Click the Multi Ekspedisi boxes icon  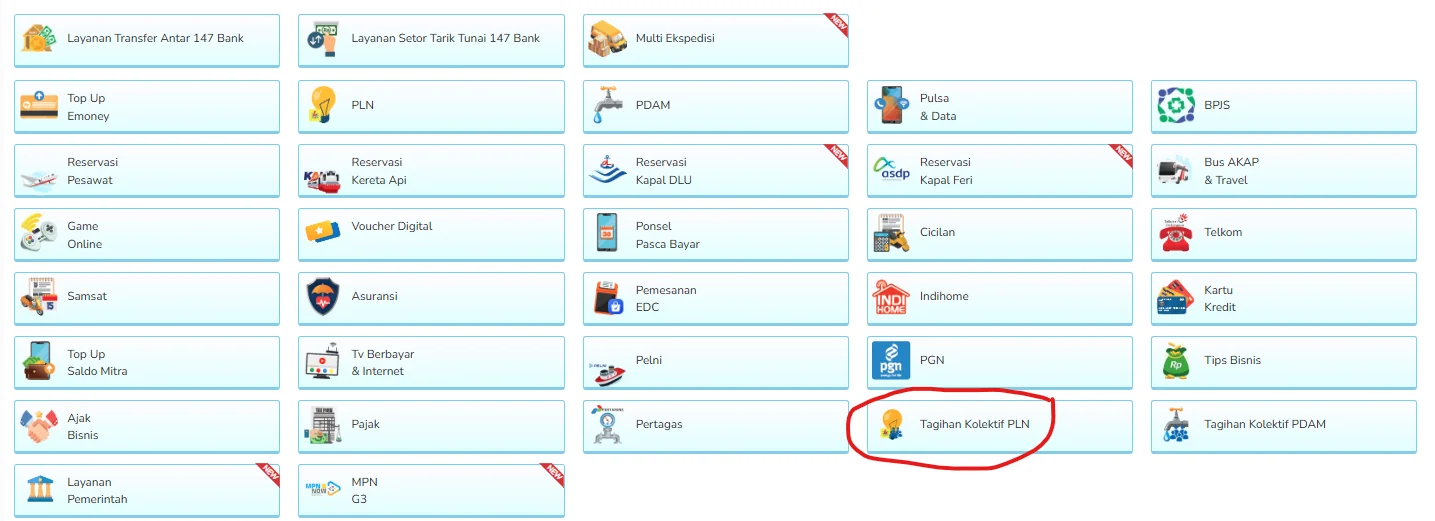(x=609, y=39)
